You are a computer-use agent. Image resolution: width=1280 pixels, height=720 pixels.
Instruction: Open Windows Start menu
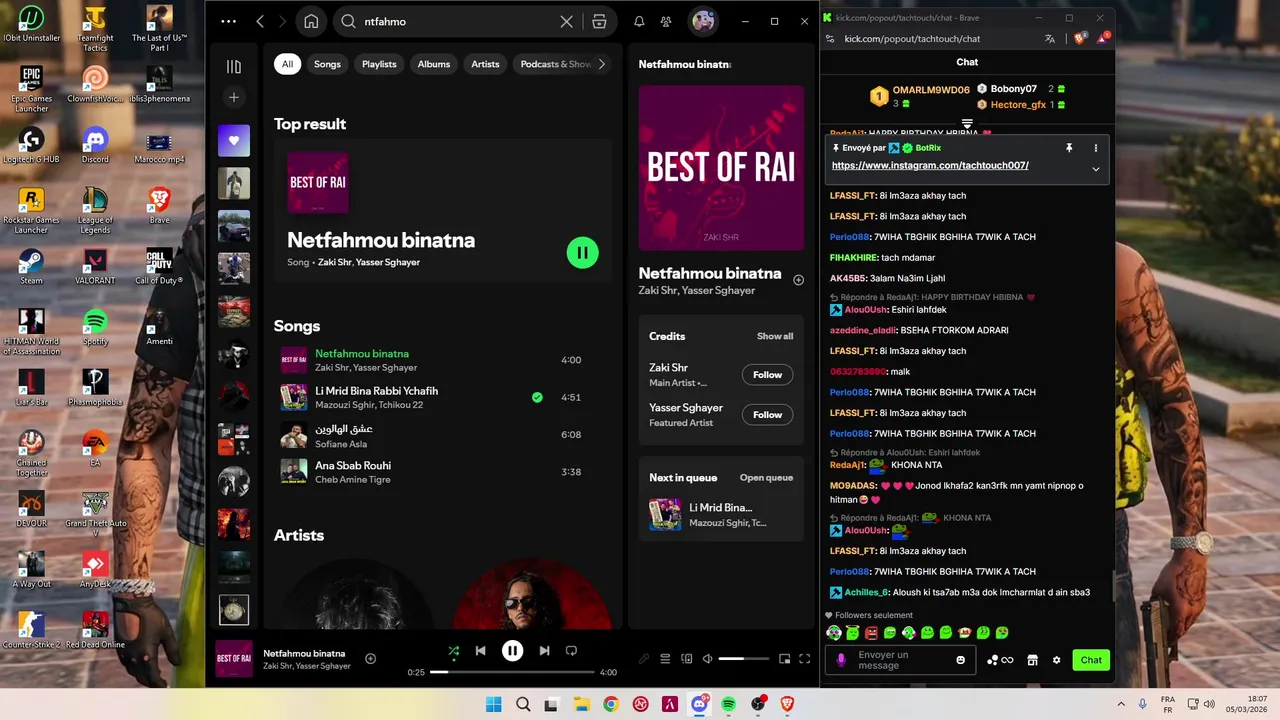[x=493, y=704]
